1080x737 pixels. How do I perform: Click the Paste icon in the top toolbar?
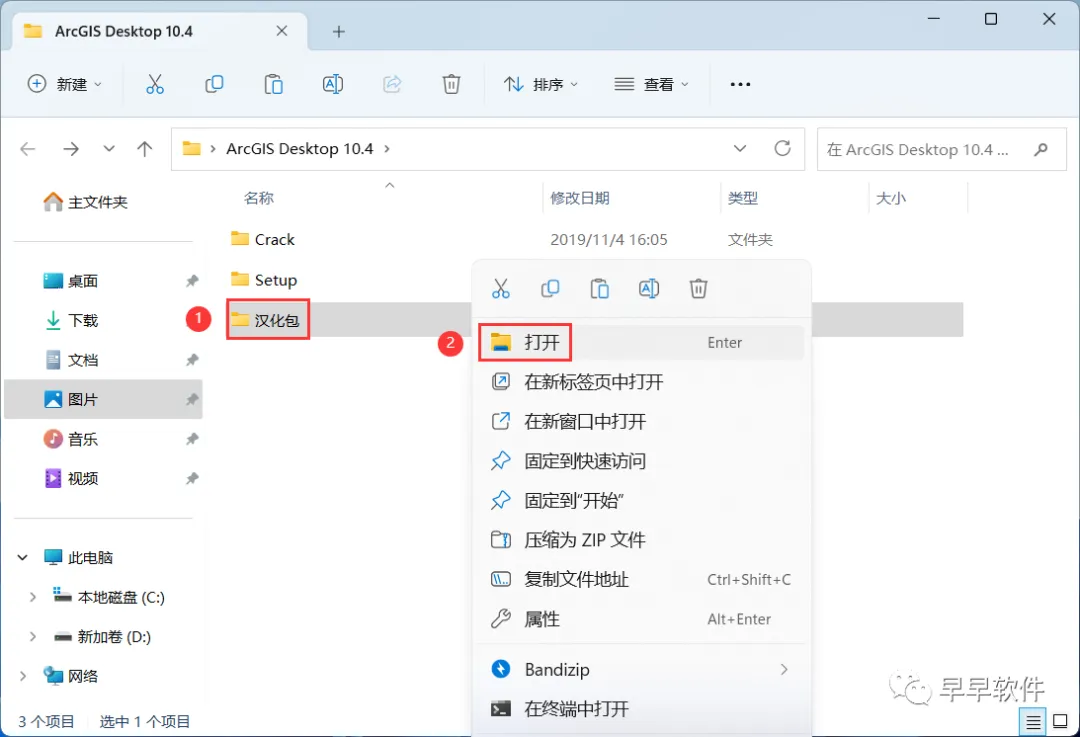pyautogui.click(x=273, y=84)
